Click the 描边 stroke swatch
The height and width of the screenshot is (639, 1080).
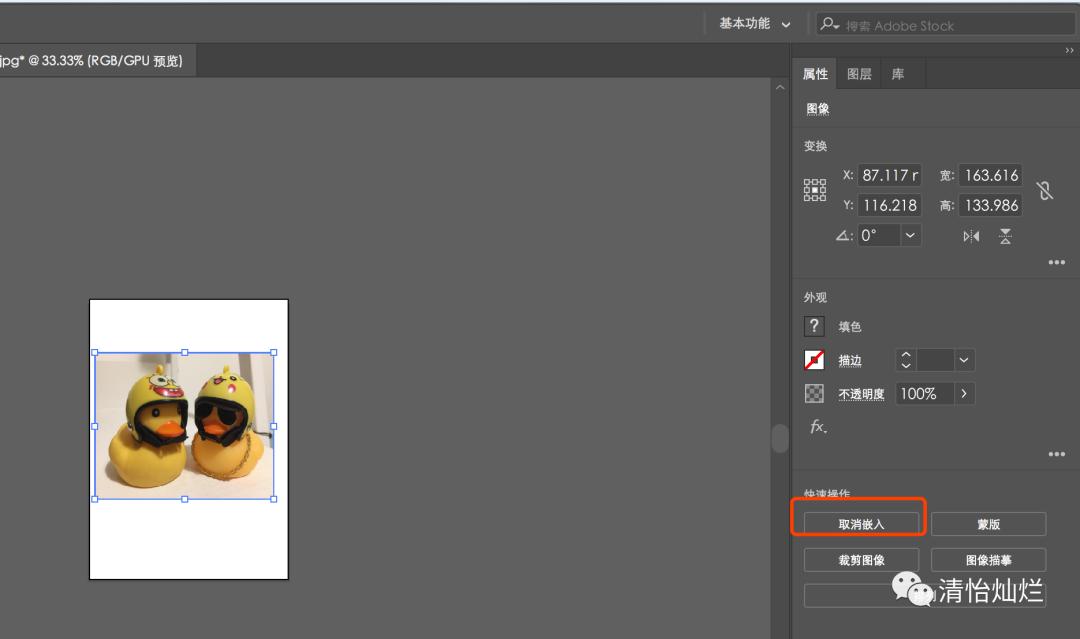(x=814, y=360)
